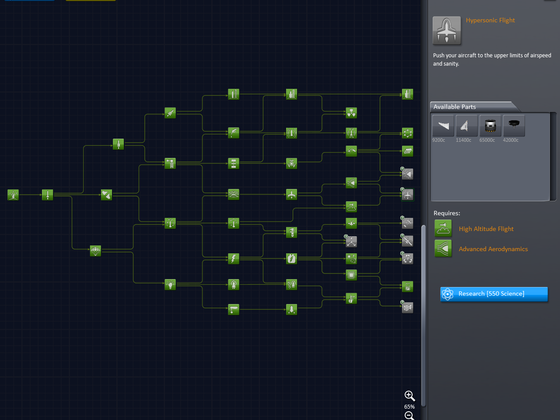Select the Landing node with flag-shaped icon
Viewport: 560px width, 420px height.
(x=233, y=309)
